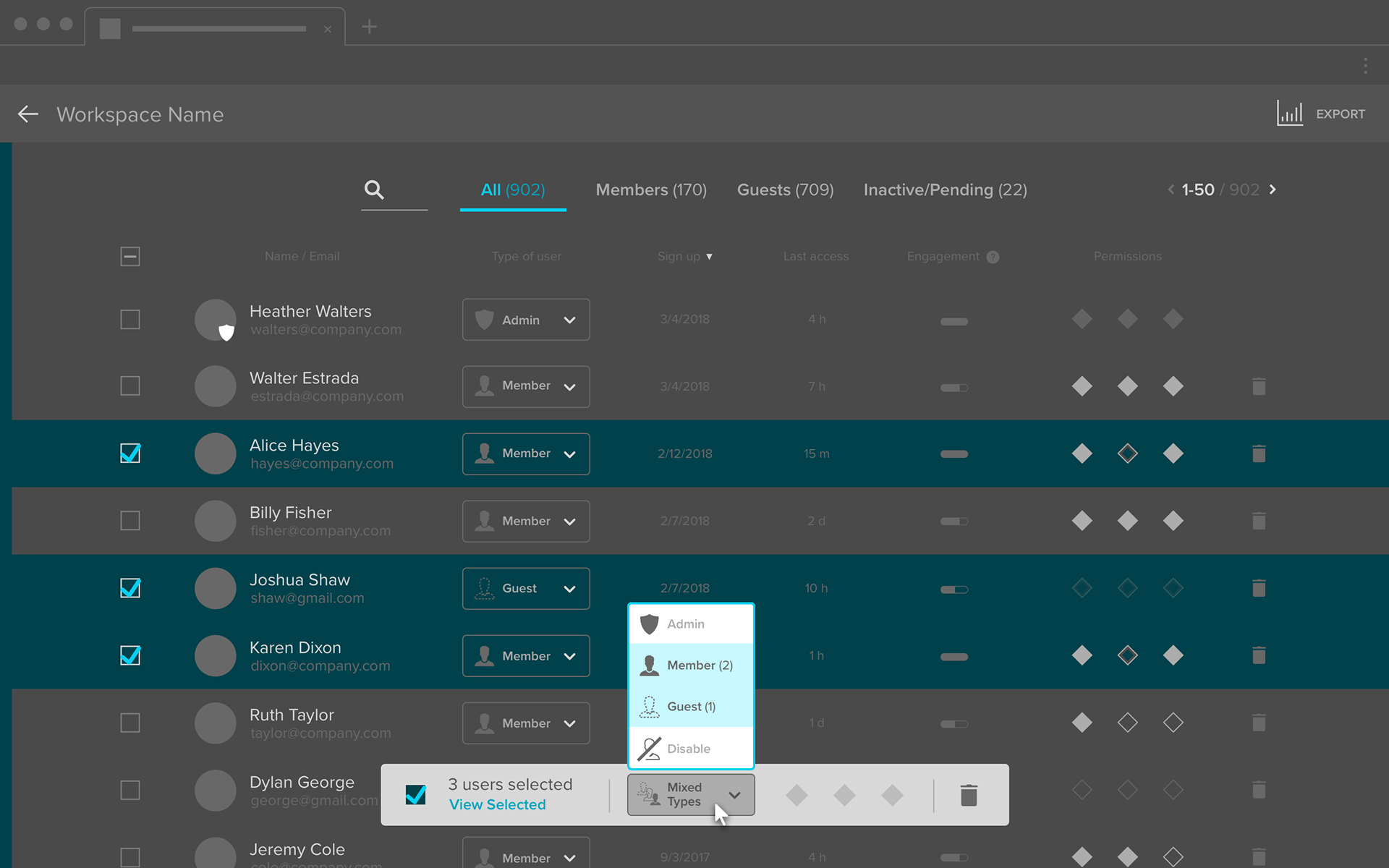Check the box for Walter Estrada
Screen dimensions: 1389x868
tap(130, 386)
